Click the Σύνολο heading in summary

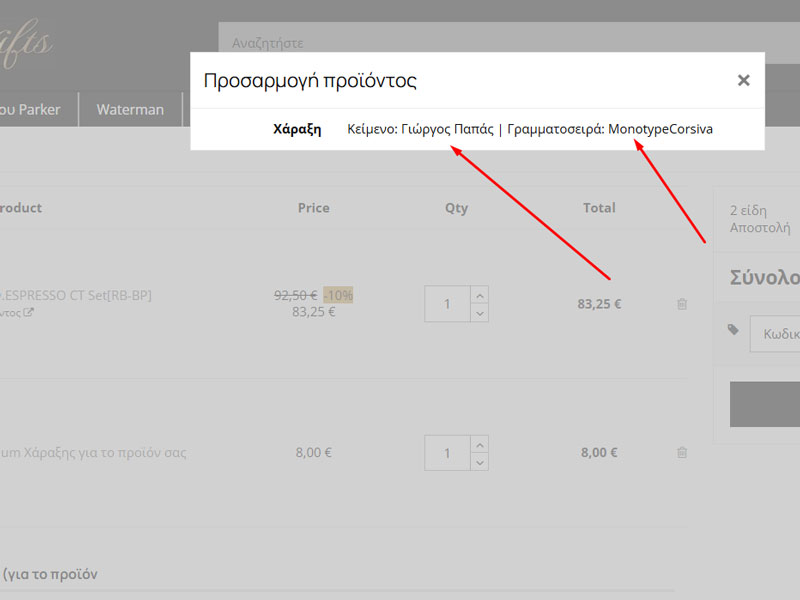[765, 278]
